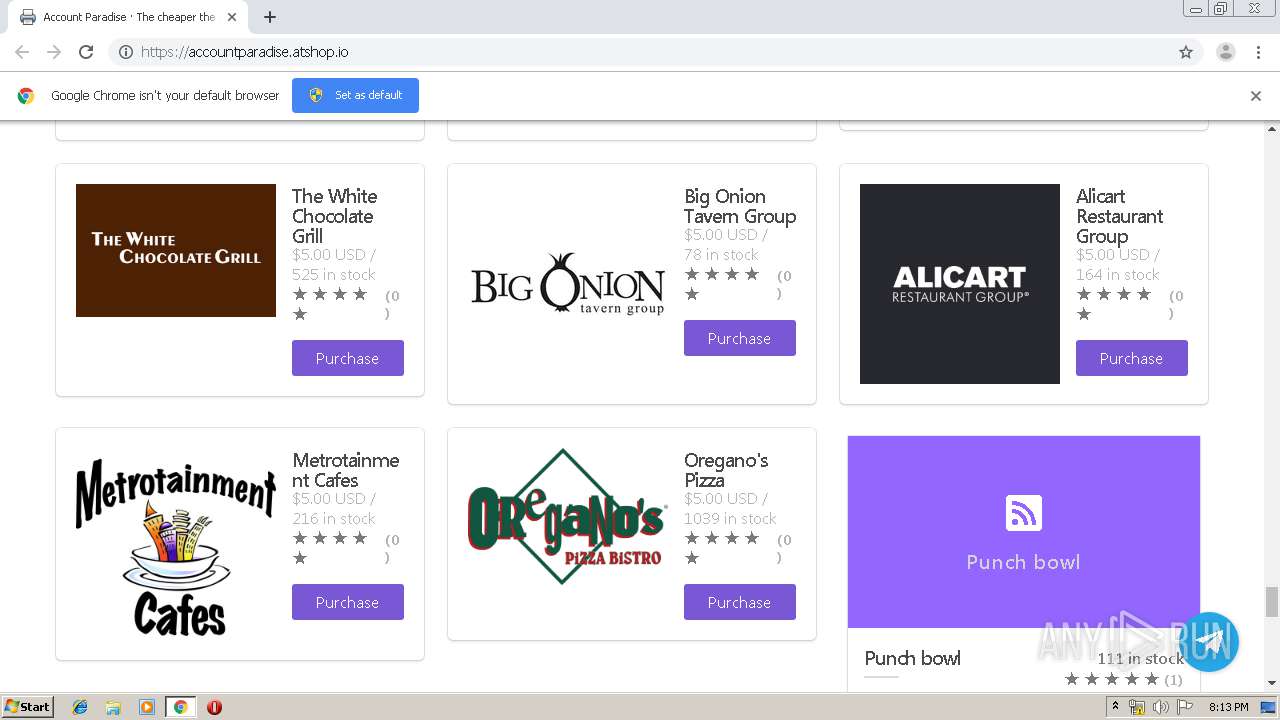Viewport: 1280px width, 720px height.
Task: Open network status tray icon
Action: (x=1137, y=707)
